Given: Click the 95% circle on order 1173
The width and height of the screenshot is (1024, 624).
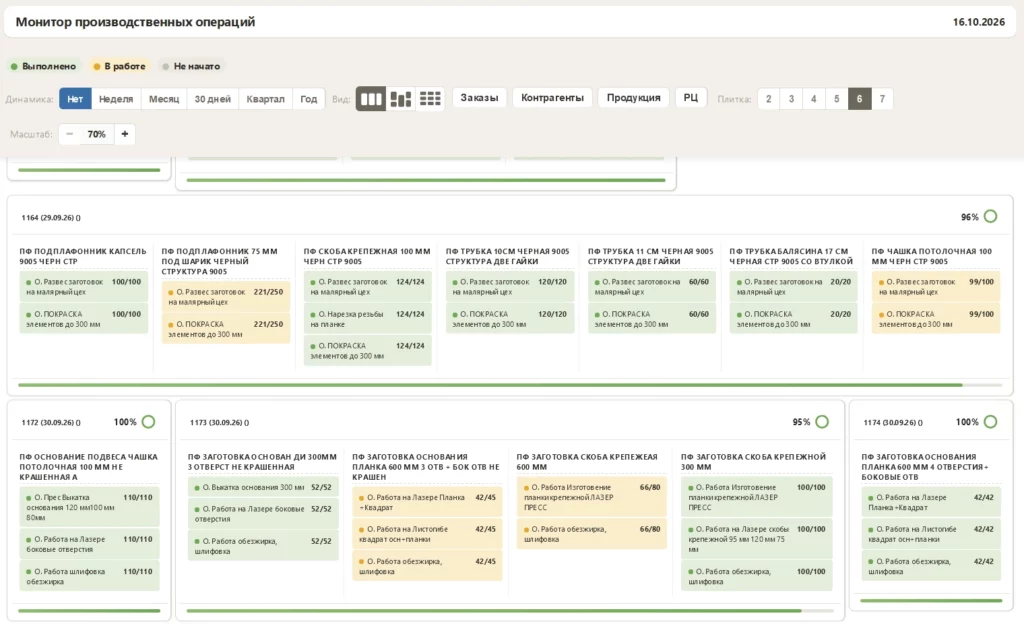Looking at the screenshot, I should coord(822,422).
